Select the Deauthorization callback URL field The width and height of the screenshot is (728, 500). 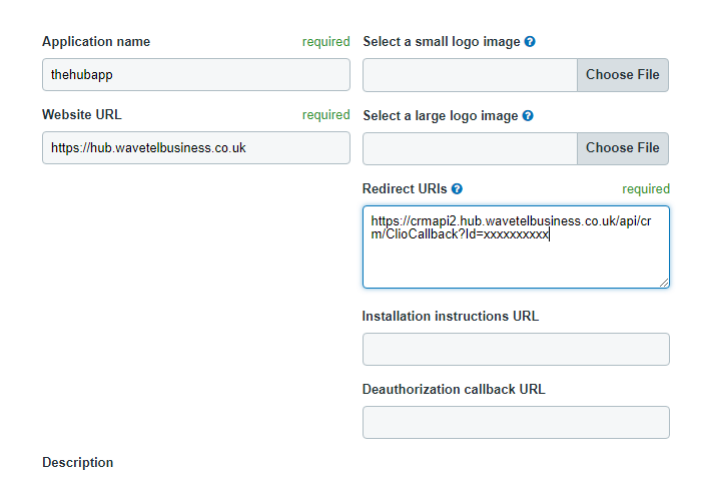pos(515,423)
